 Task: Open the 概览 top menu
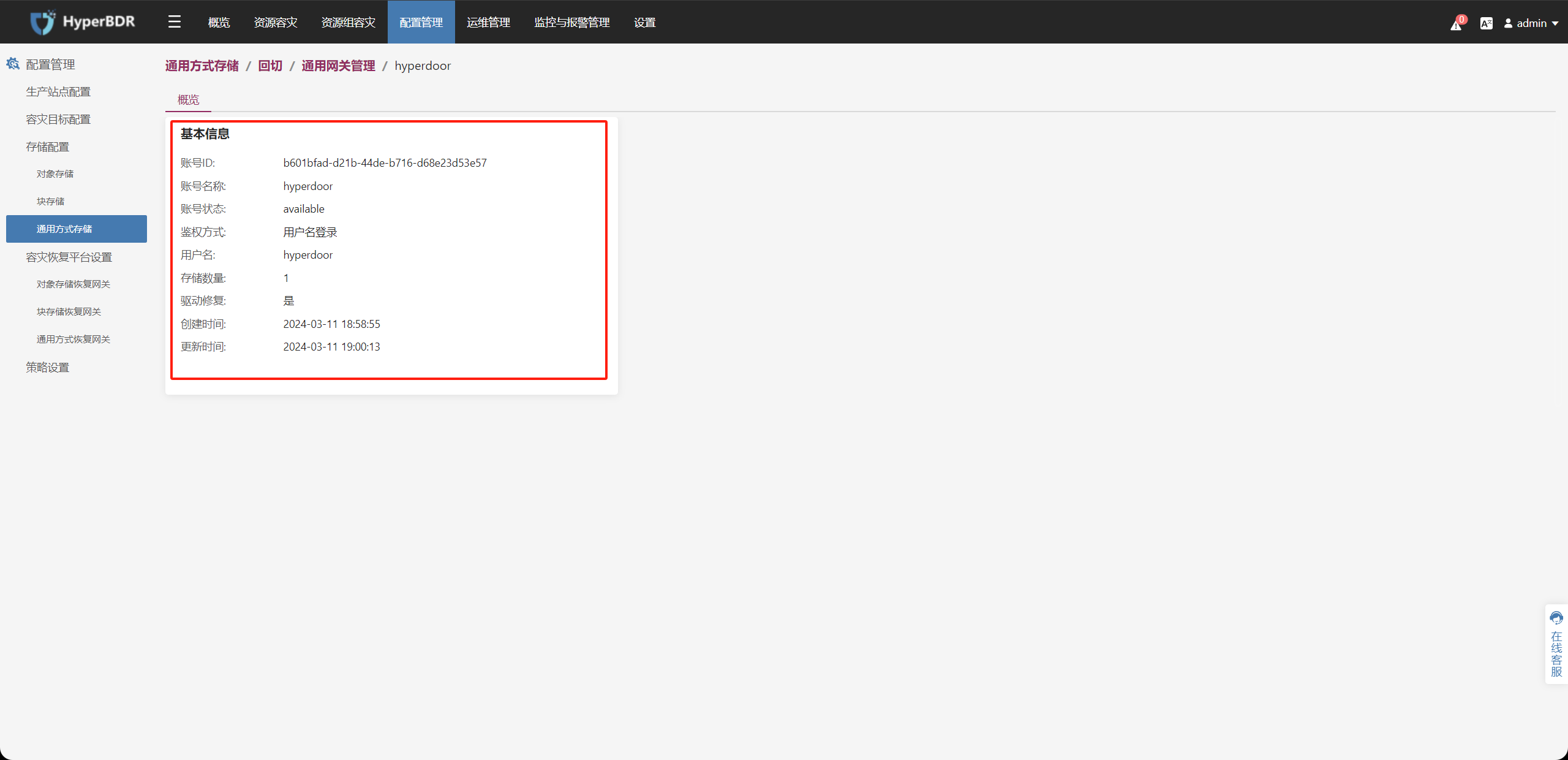point(219,22)
